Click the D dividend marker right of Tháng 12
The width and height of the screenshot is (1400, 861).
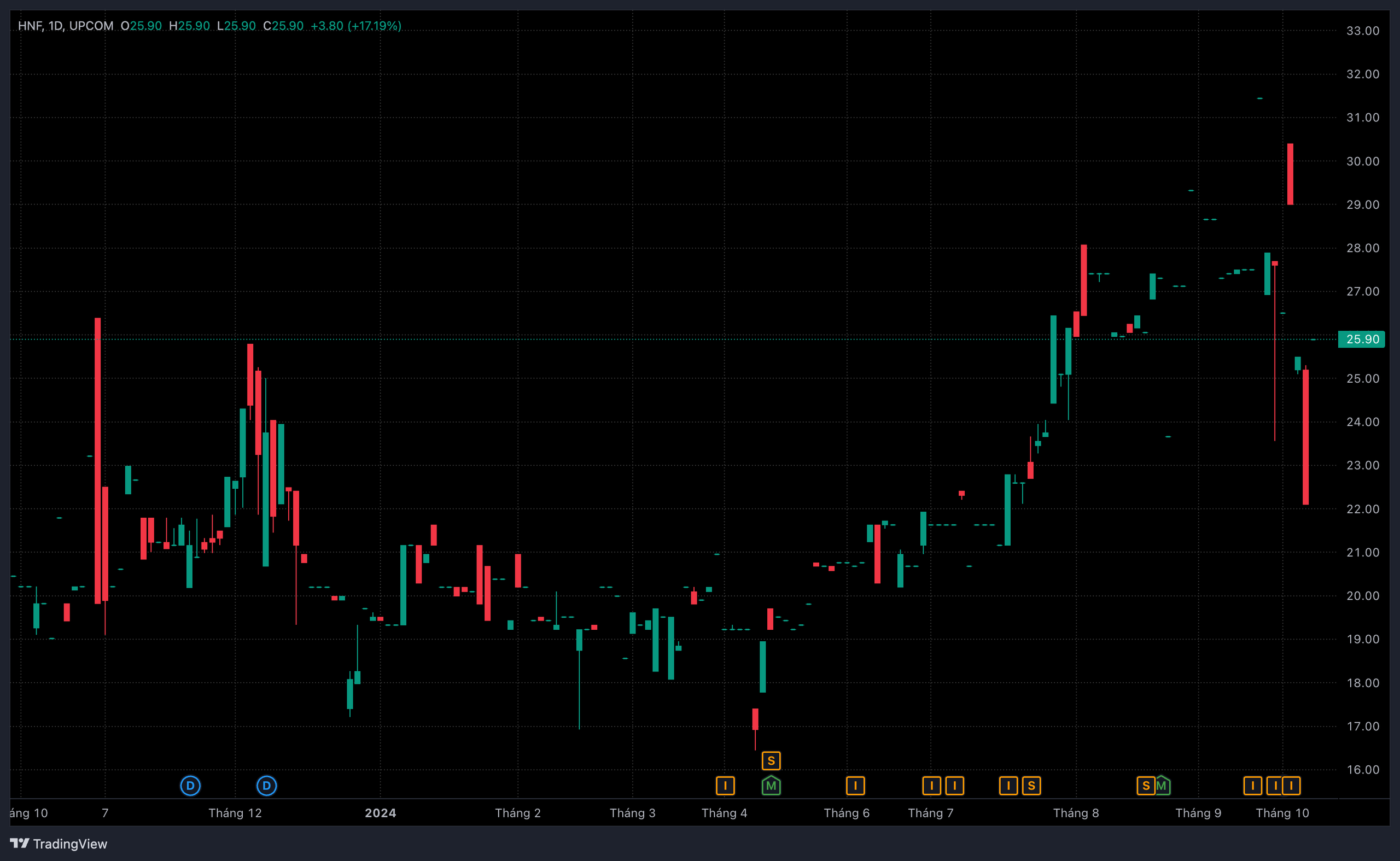[266, 786]
